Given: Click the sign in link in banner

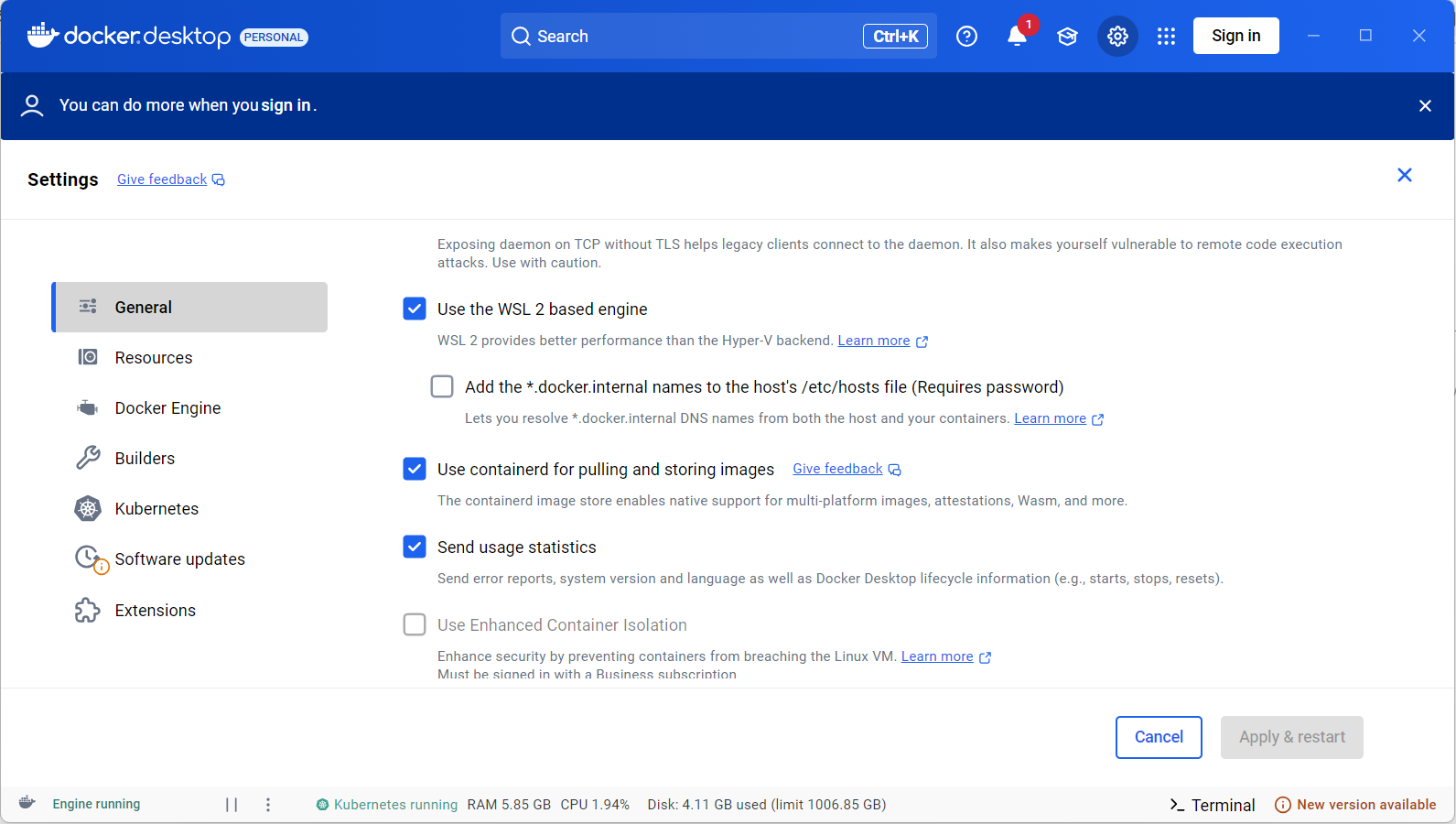Looking at the screenshot, I should (286, 105).
